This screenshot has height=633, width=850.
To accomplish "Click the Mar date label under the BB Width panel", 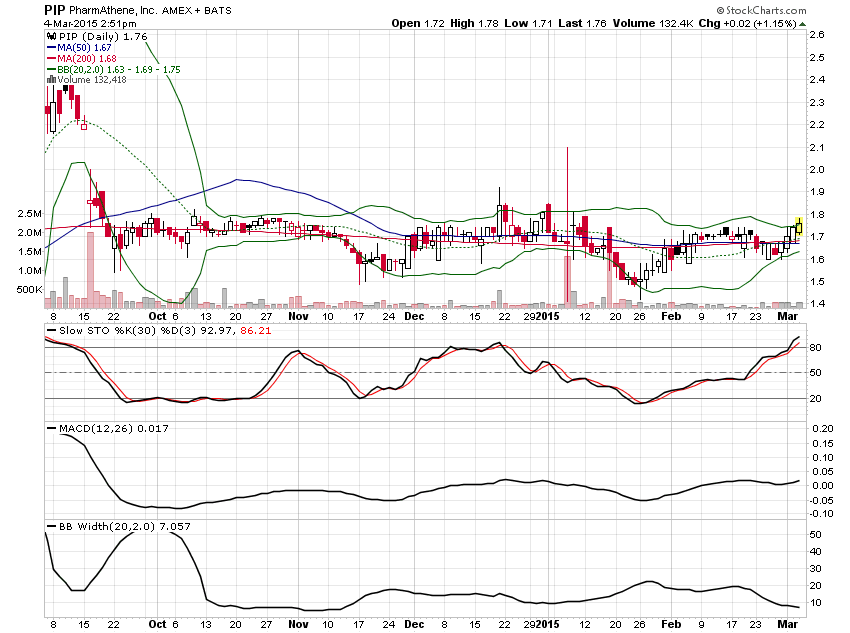I will tap(788, 624).
